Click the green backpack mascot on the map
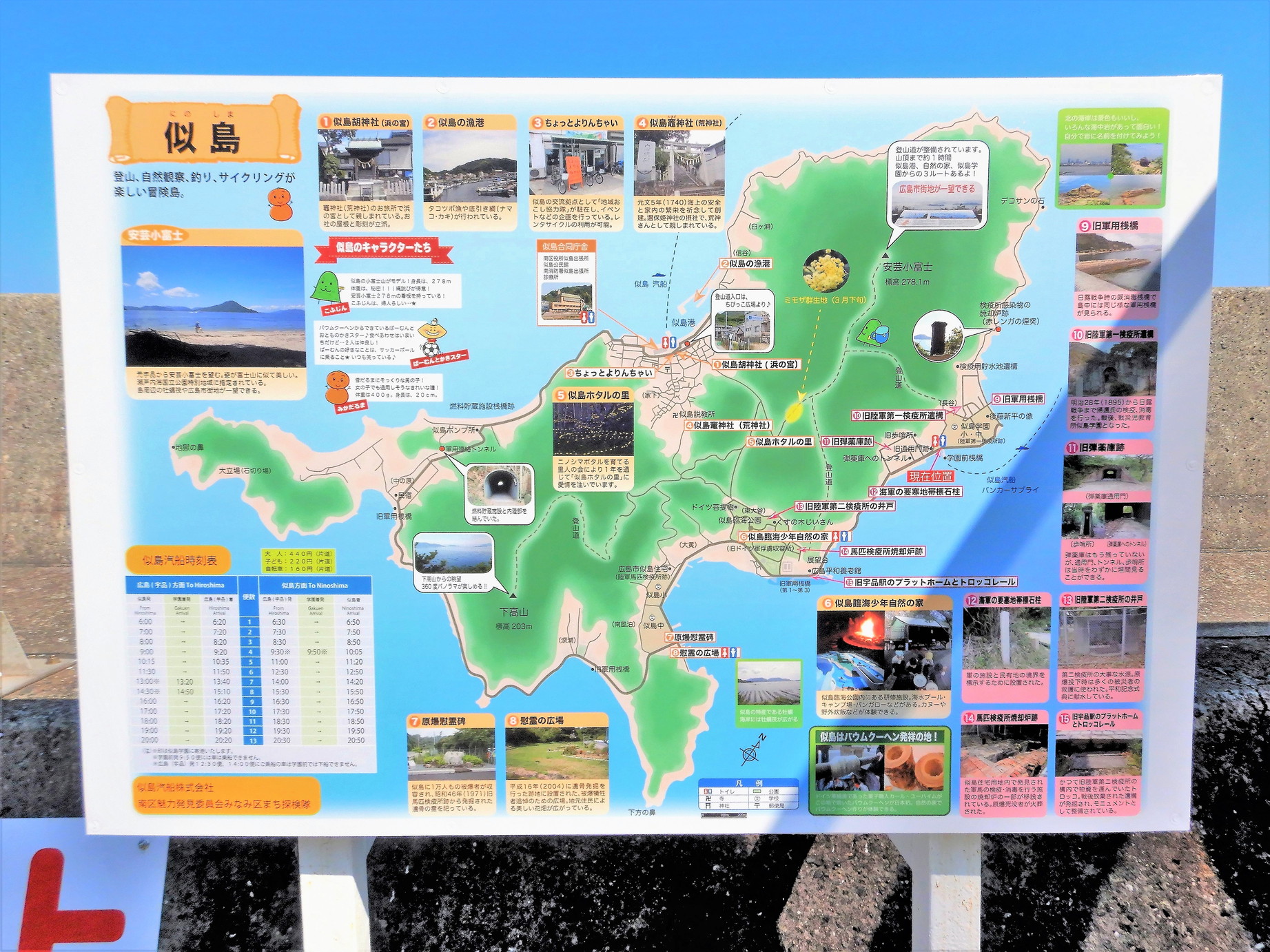 pyautogui.click(x=872, y=333)
